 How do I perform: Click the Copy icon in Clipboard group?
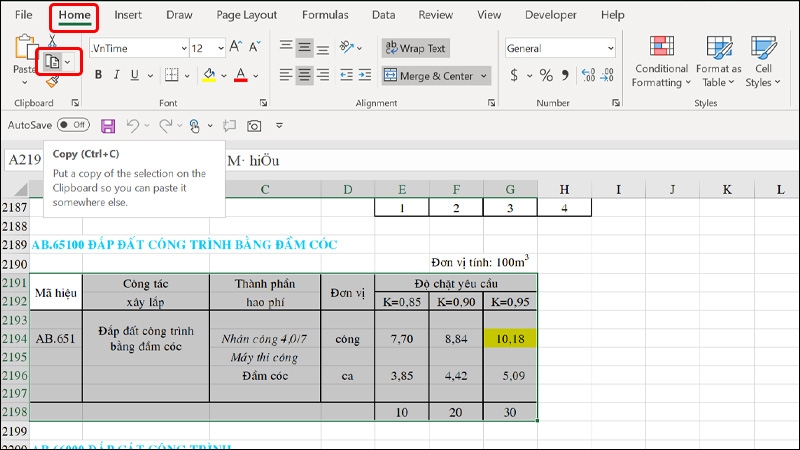coord(52,62)
